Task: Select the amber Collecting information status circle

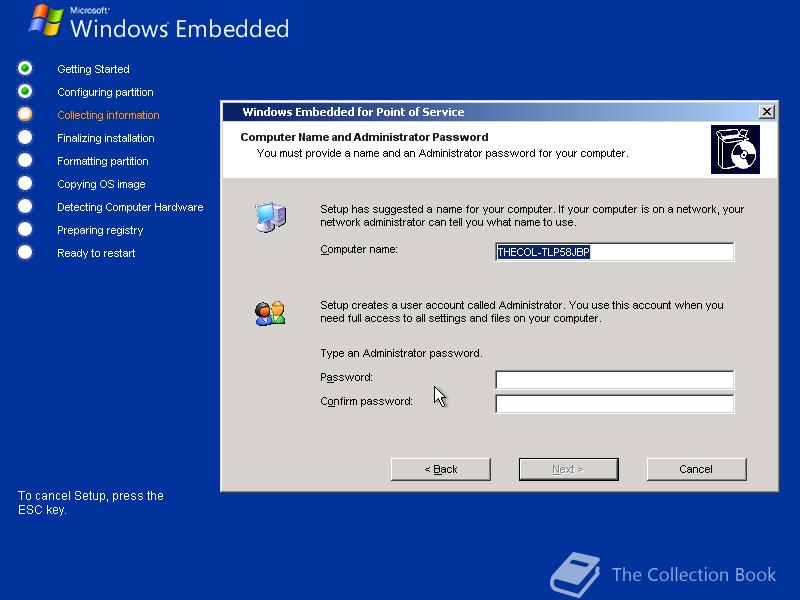Action: (24, 115)
